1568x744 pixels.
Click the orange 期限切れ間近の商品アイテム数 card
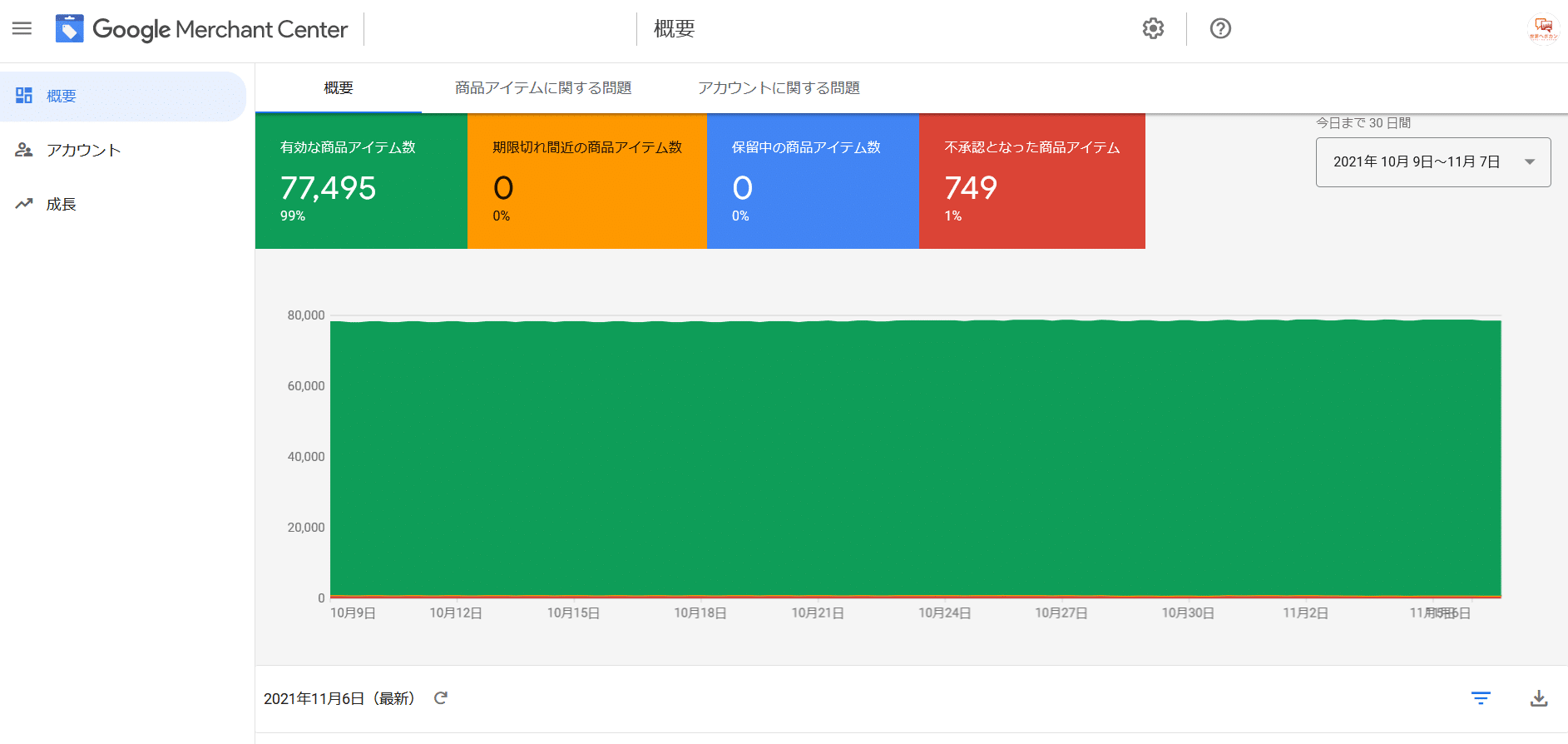tap(587, 181)
